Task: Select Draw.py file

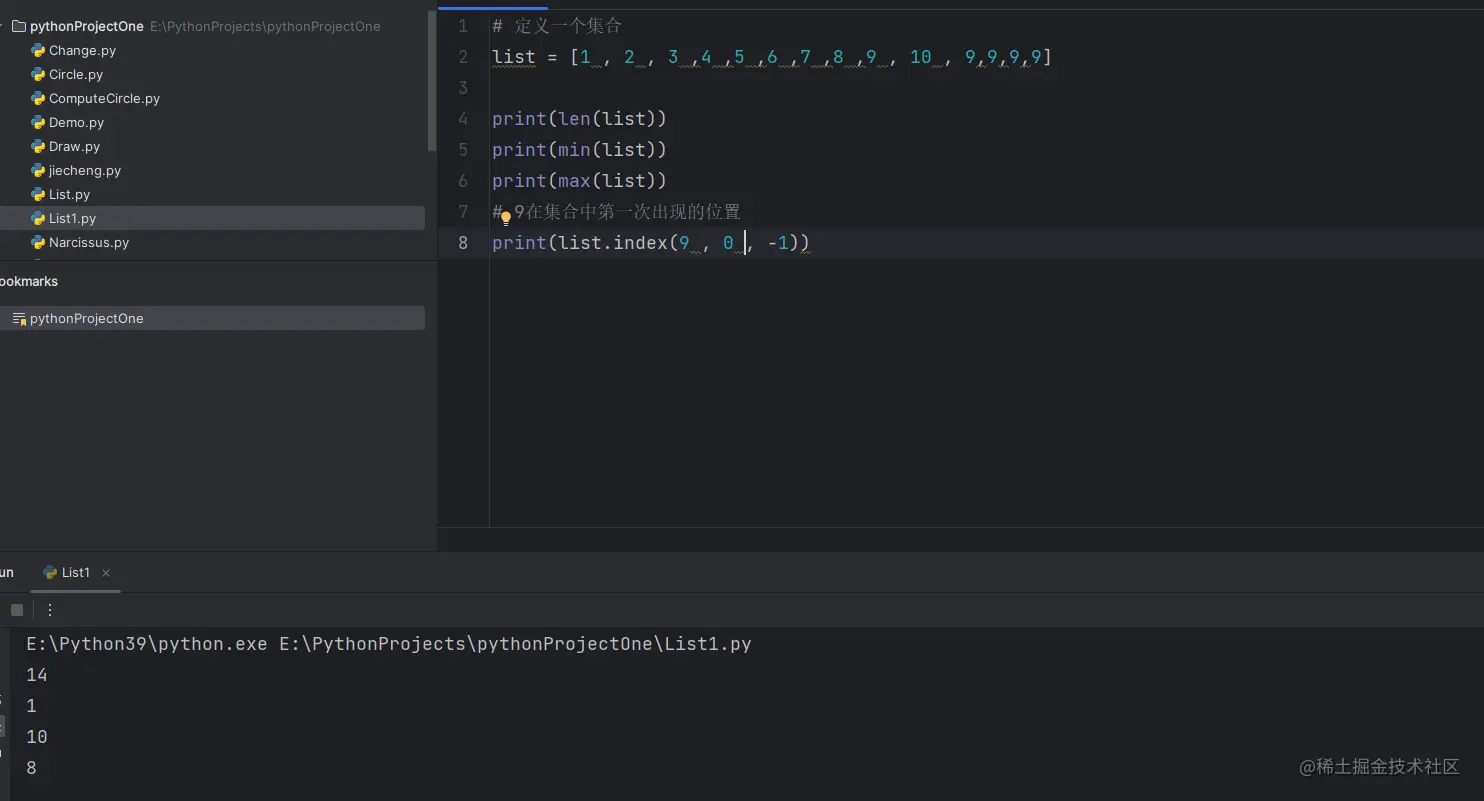Action: tap(74, 146)
